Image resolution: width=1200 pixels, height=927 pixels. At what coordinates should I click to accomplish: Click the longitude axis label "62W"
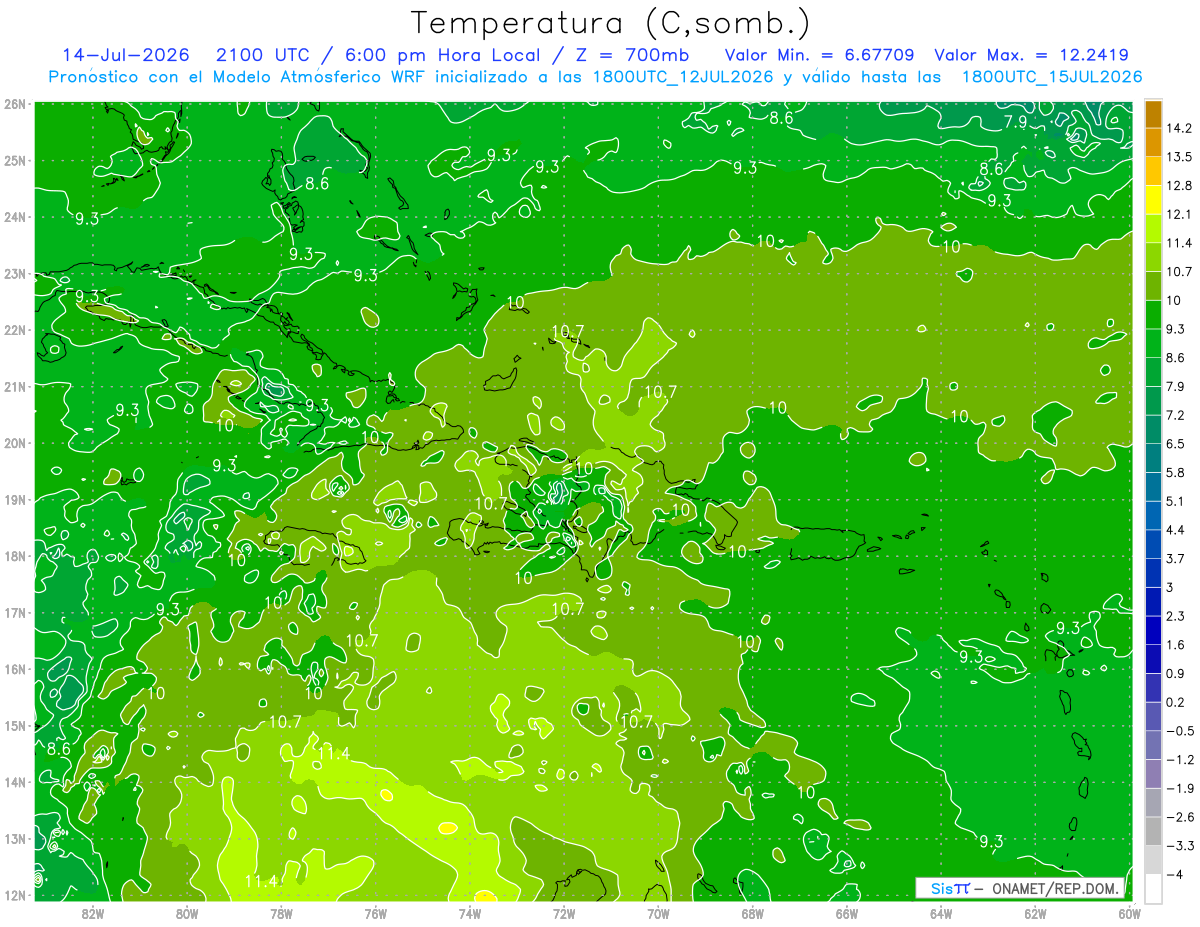pyautogui.click(x=1035, y=913)
